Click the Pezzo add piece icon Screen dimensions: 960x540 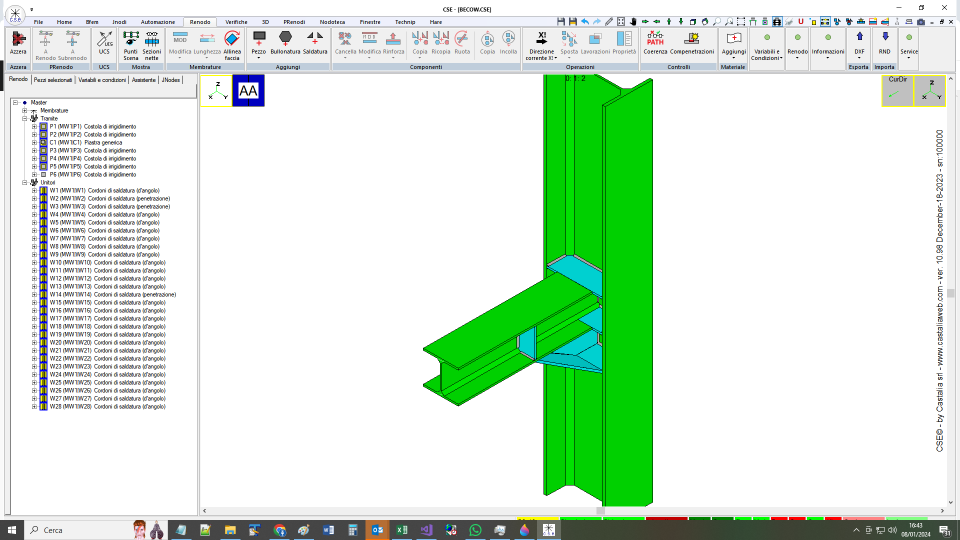click(259, 44)
